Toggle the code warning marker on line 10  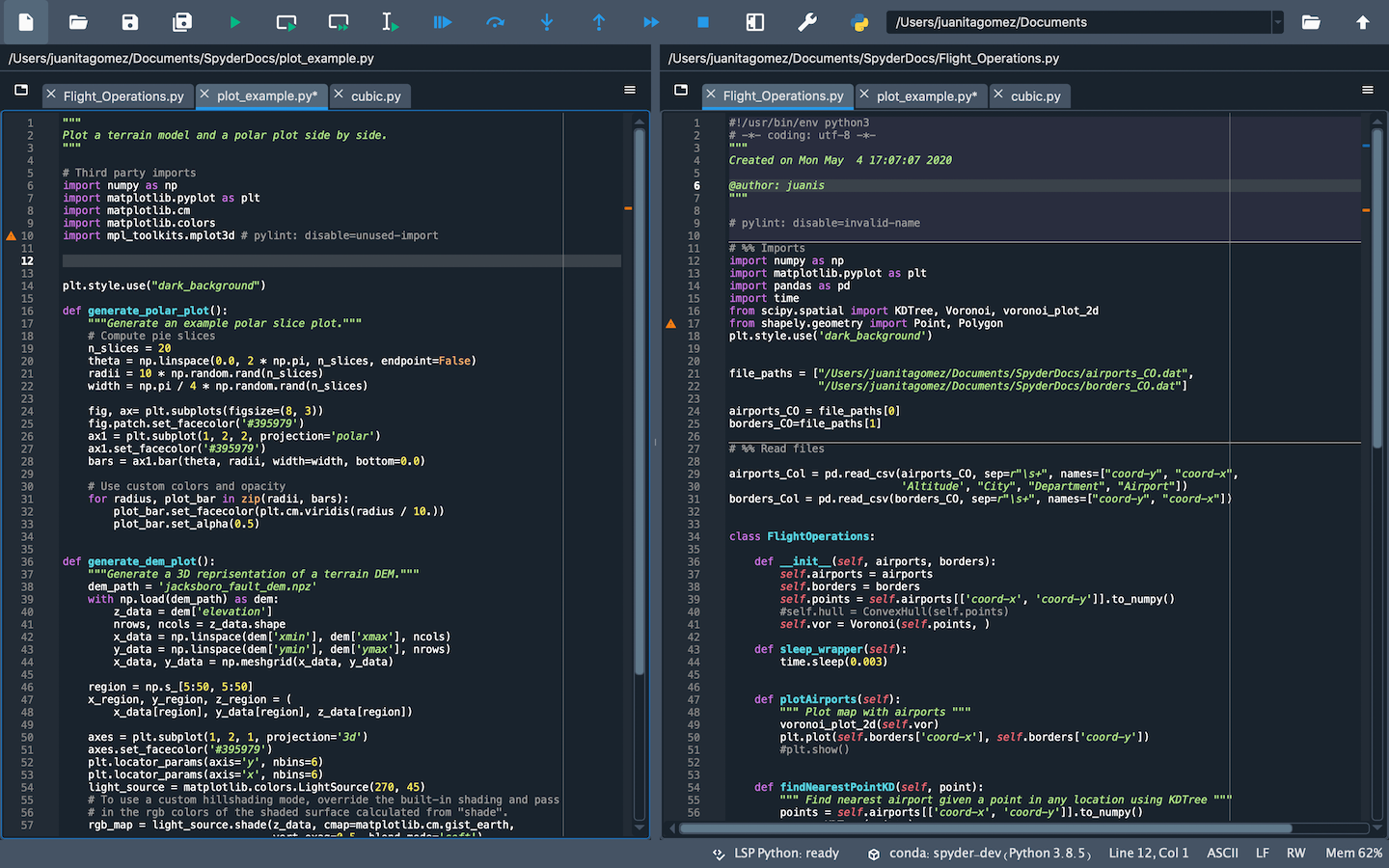pyautogui.click(x=12, y=234)
